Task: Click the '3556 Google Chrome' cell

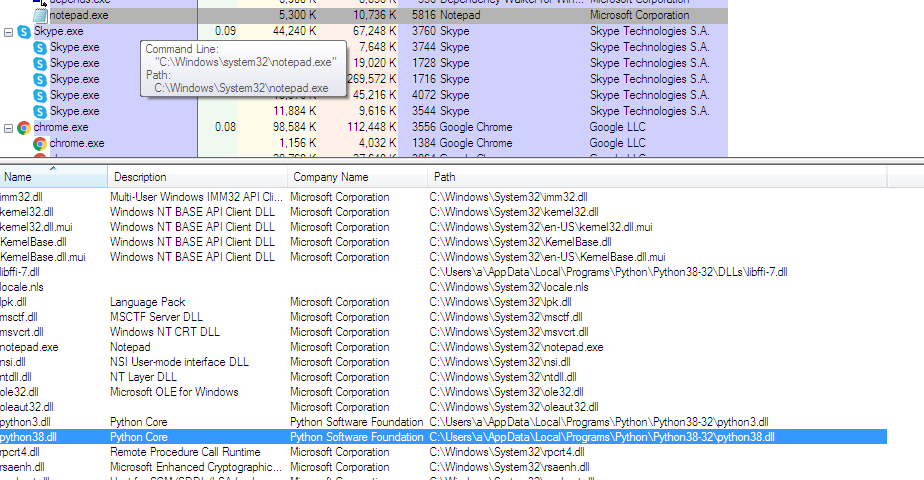Action: (x=462, y=127)
